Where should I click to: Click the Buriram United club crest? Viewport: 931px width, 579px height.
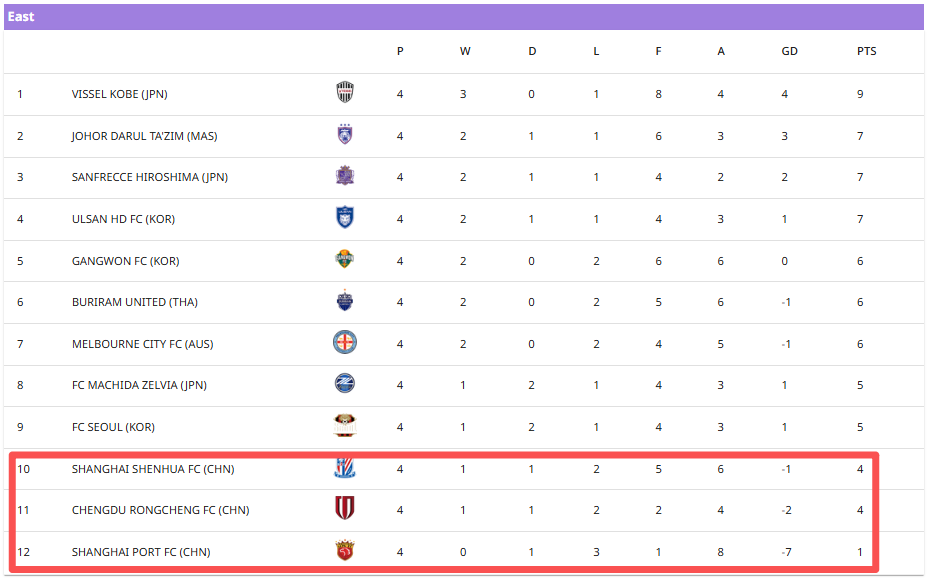coord(344,301)
